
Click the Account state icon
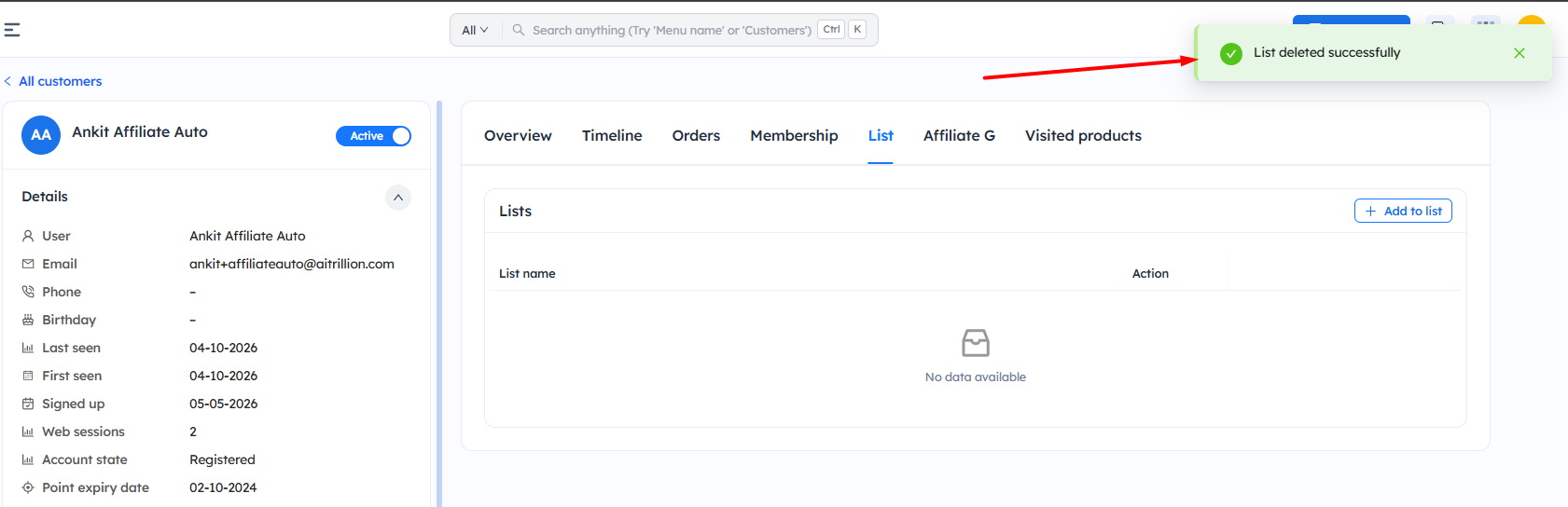28,459
